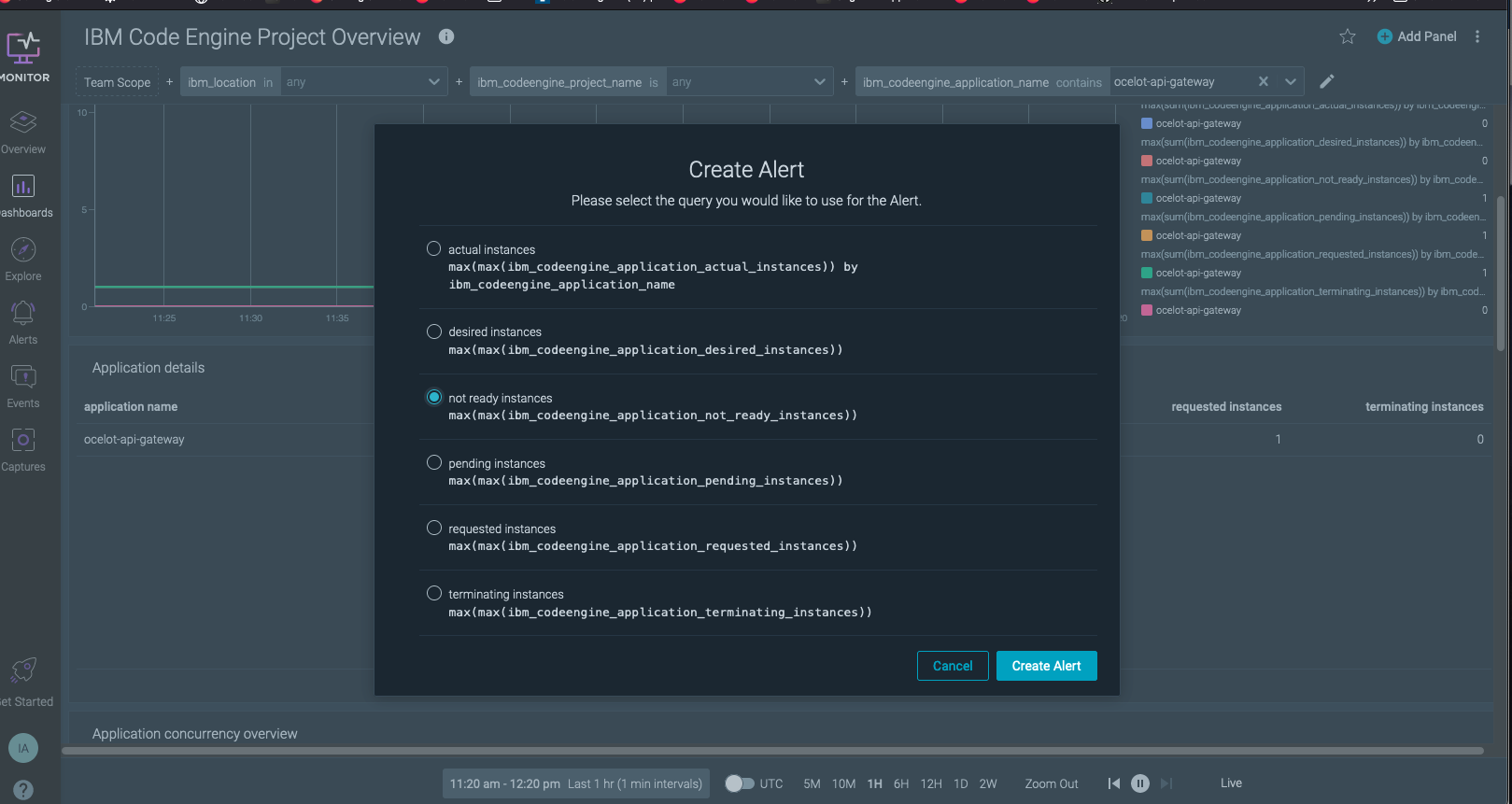Viewport: 1512px width, 804px height.
Task: Open the Overview section in sidebar
Action: click(x=23, y=132)
